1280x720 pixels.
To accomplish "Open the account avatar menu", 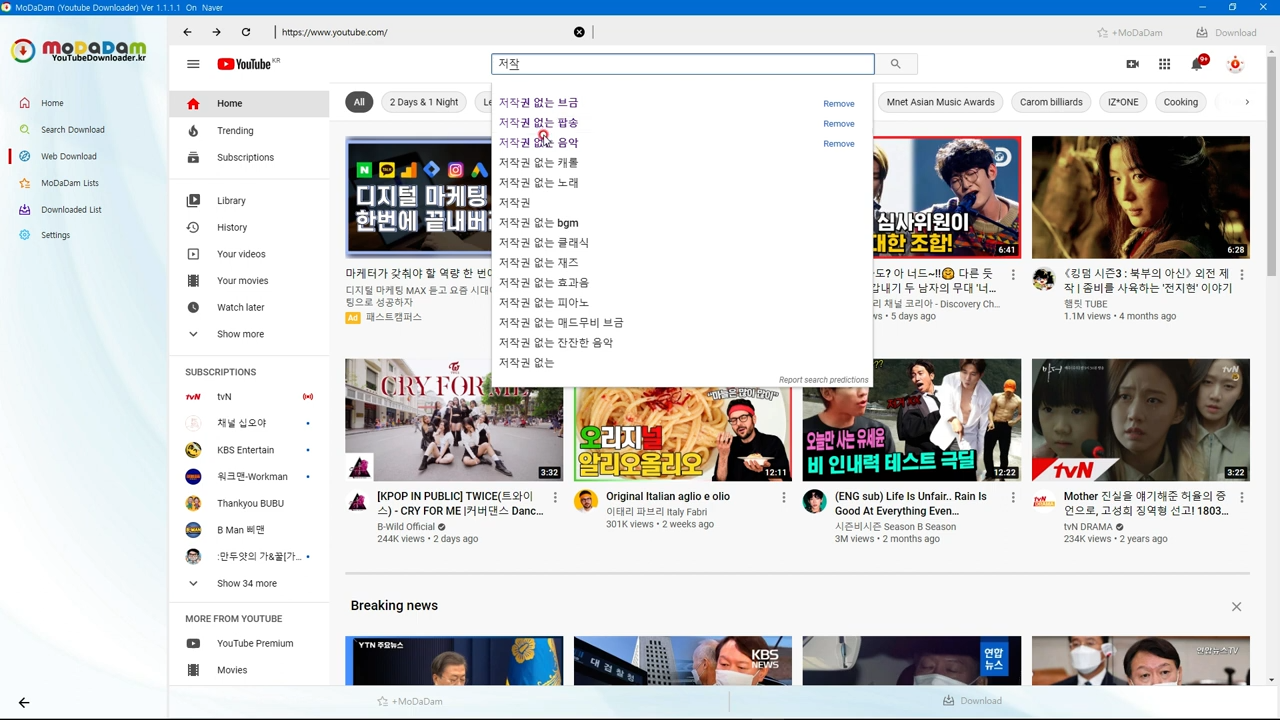I will coord(1235,64).
